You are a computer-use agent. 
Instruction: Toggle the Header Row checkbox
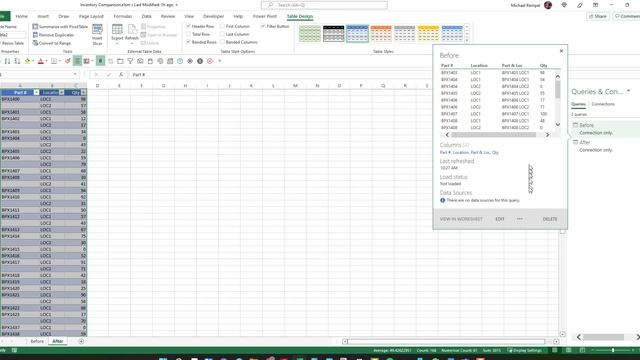(x=188, y=26)
